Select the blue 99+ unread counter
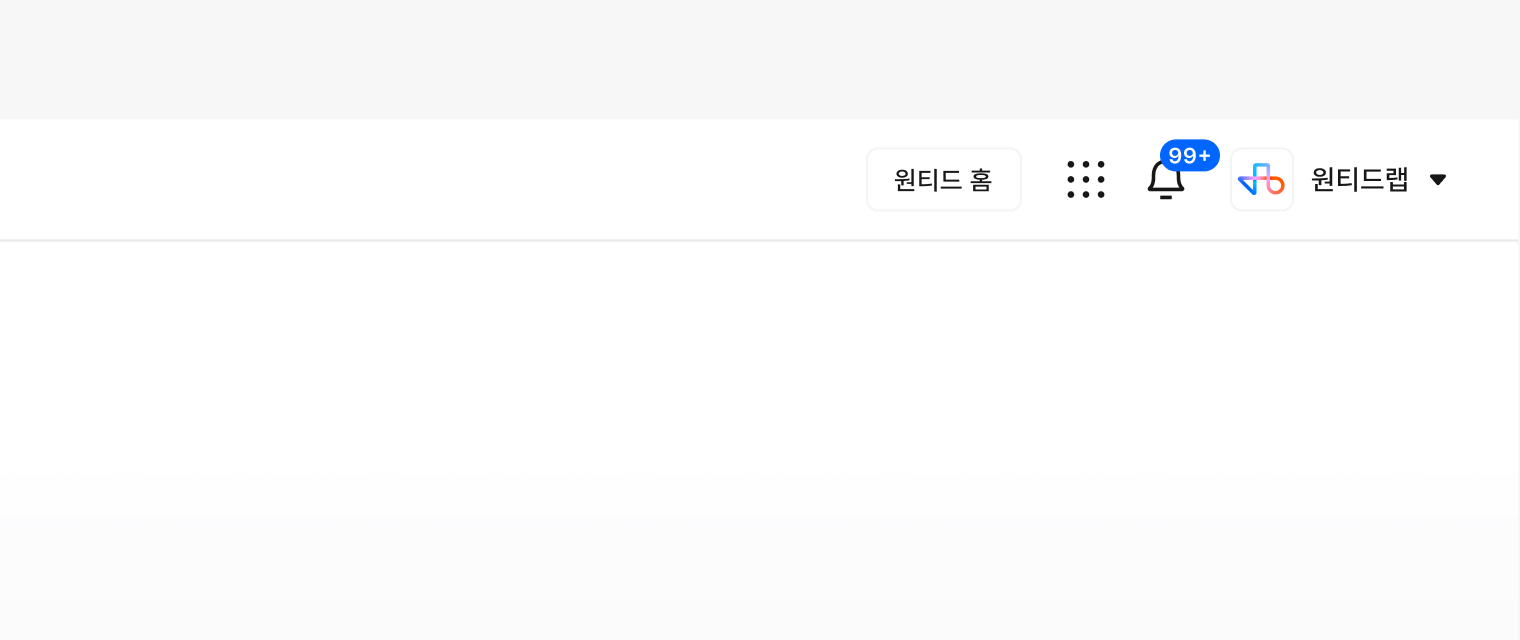Viewport: 1520px width, 640px height. pyautogui.click(x=1189, y=155)
